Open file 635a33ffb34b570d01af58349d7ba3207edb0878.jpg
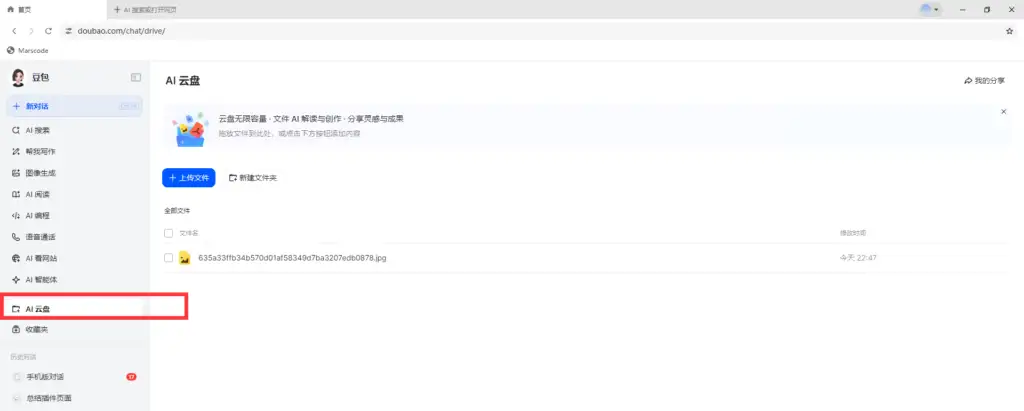Screen dimensions: 1024x411 tap(292, 258)
